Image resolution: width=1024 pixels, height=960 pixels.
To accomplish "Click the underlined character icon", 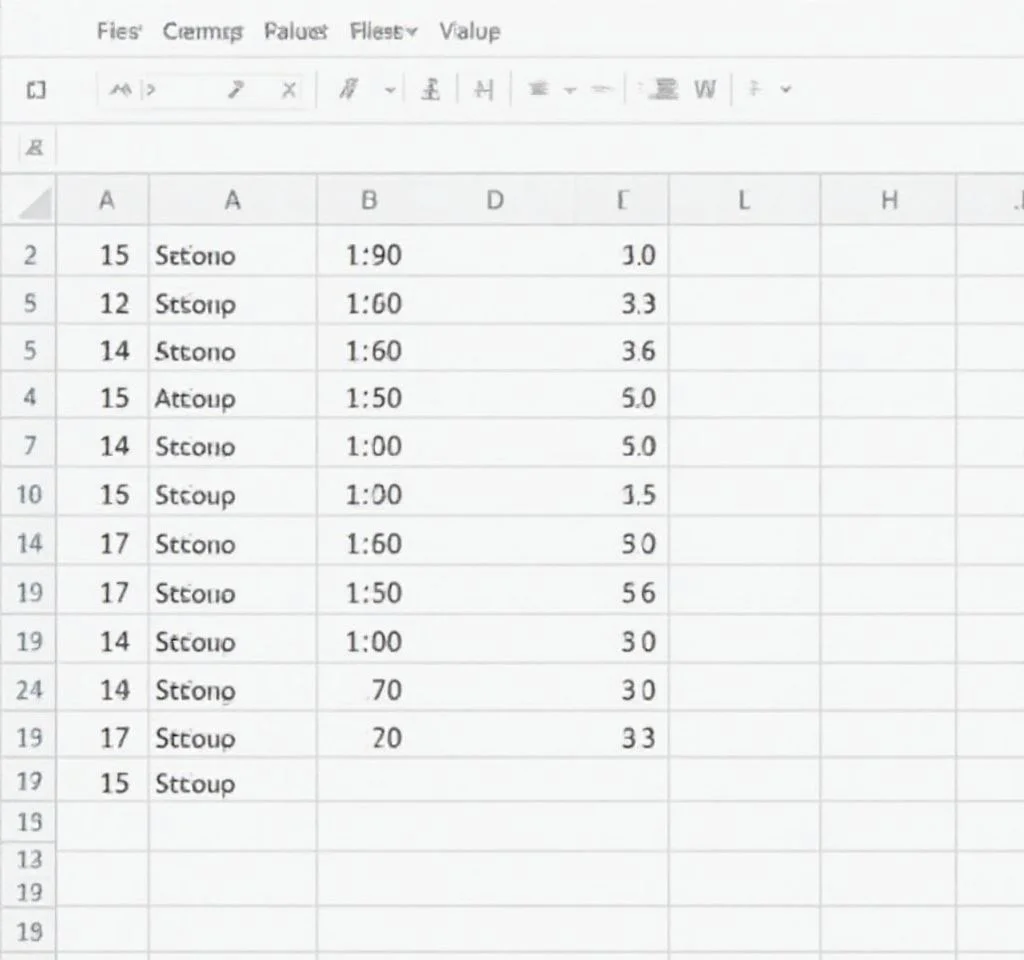I will (x=431, y=91).
